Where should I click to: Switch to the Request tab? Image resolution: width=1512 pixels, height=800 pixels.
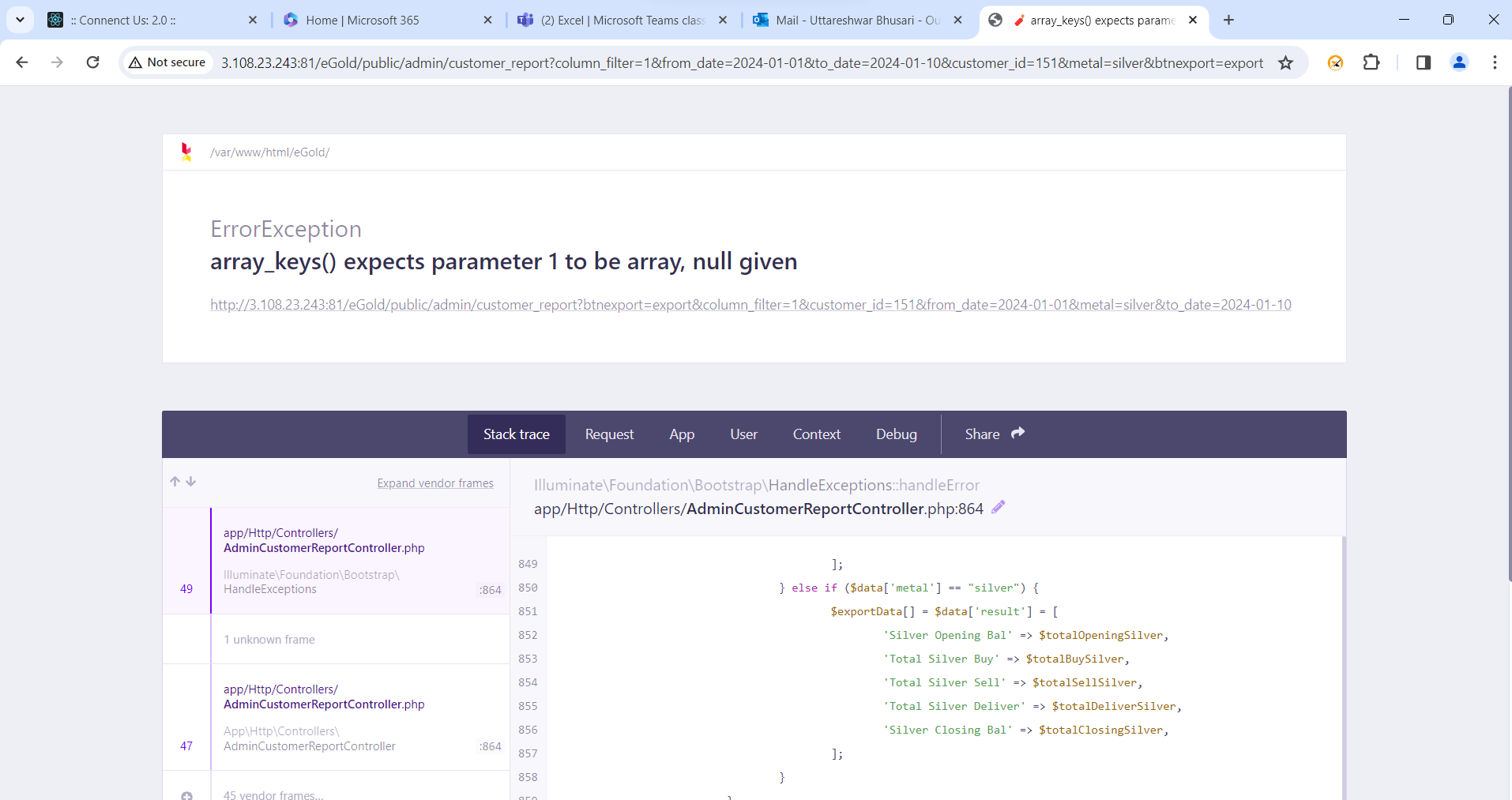(x=609, y=434)
